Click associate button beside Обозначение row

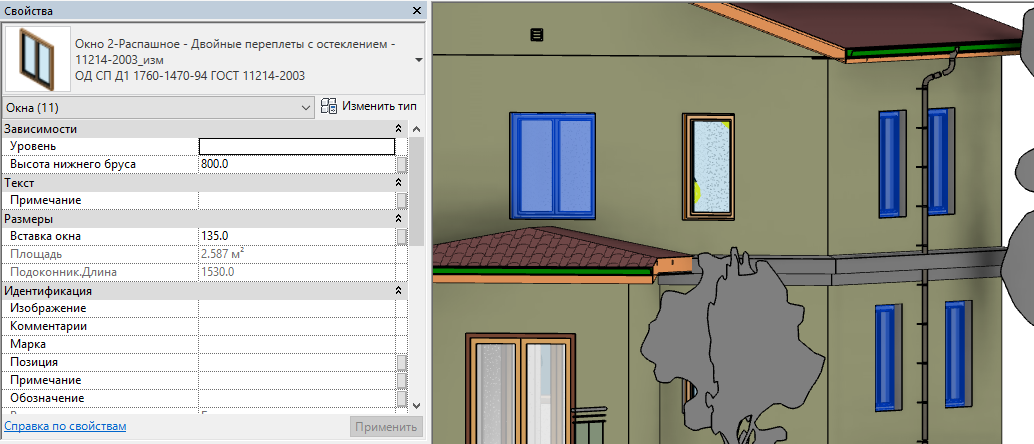pos(402,398)
